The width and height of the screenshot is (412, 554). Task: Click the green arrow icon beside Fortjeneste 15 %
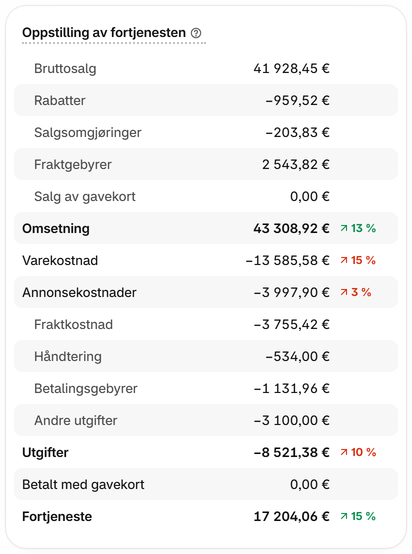coord(344,516)
